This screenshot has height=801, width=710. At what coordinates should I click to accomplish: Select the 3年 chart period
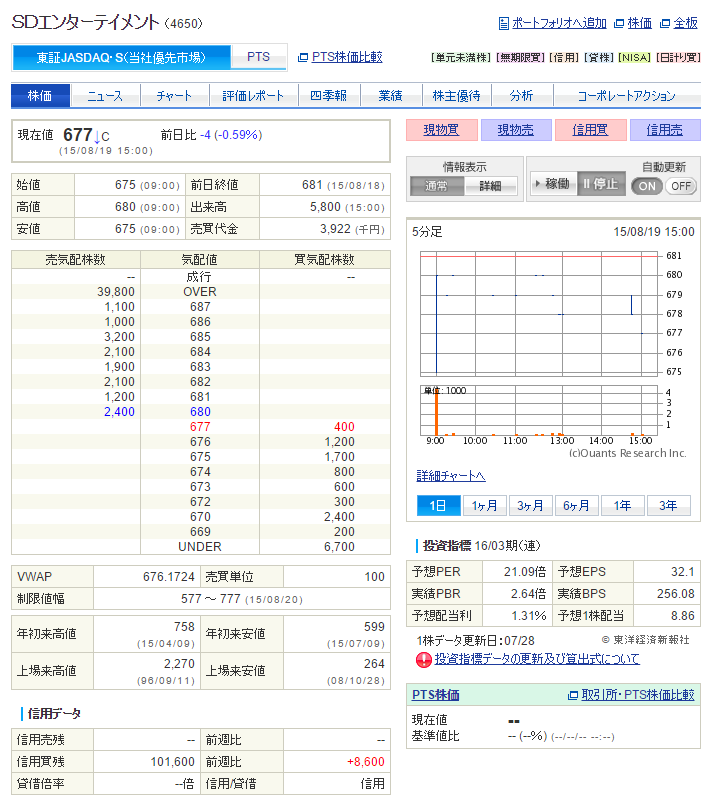[668, 506]
